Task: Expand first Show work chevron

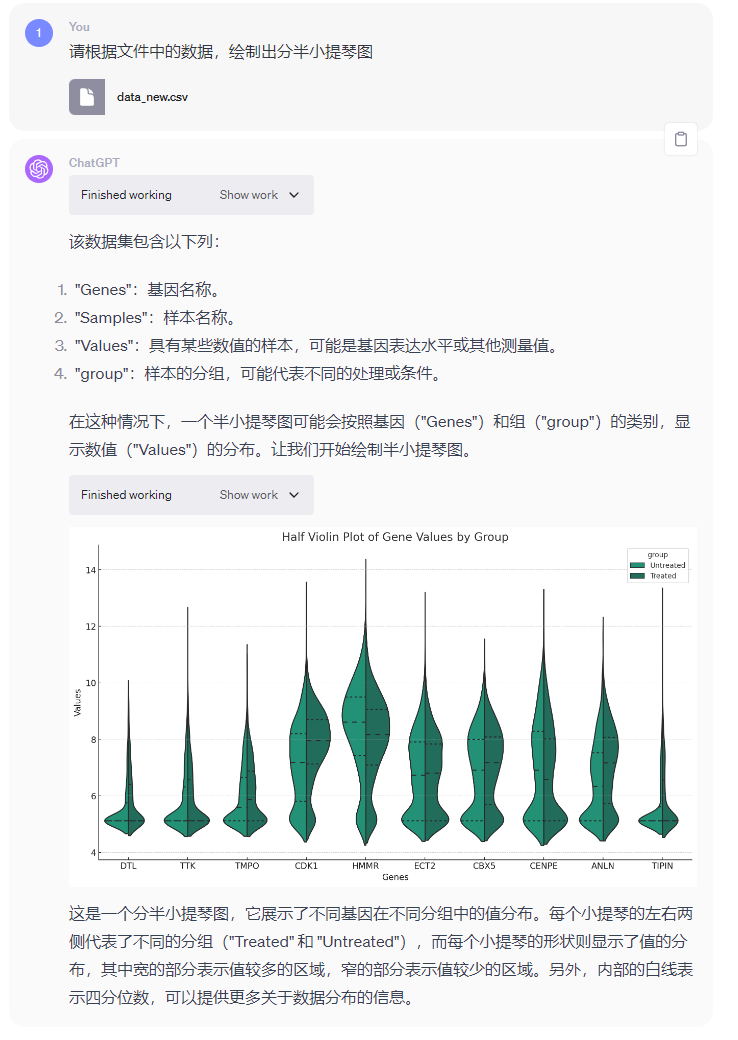Action: point(294,195)
